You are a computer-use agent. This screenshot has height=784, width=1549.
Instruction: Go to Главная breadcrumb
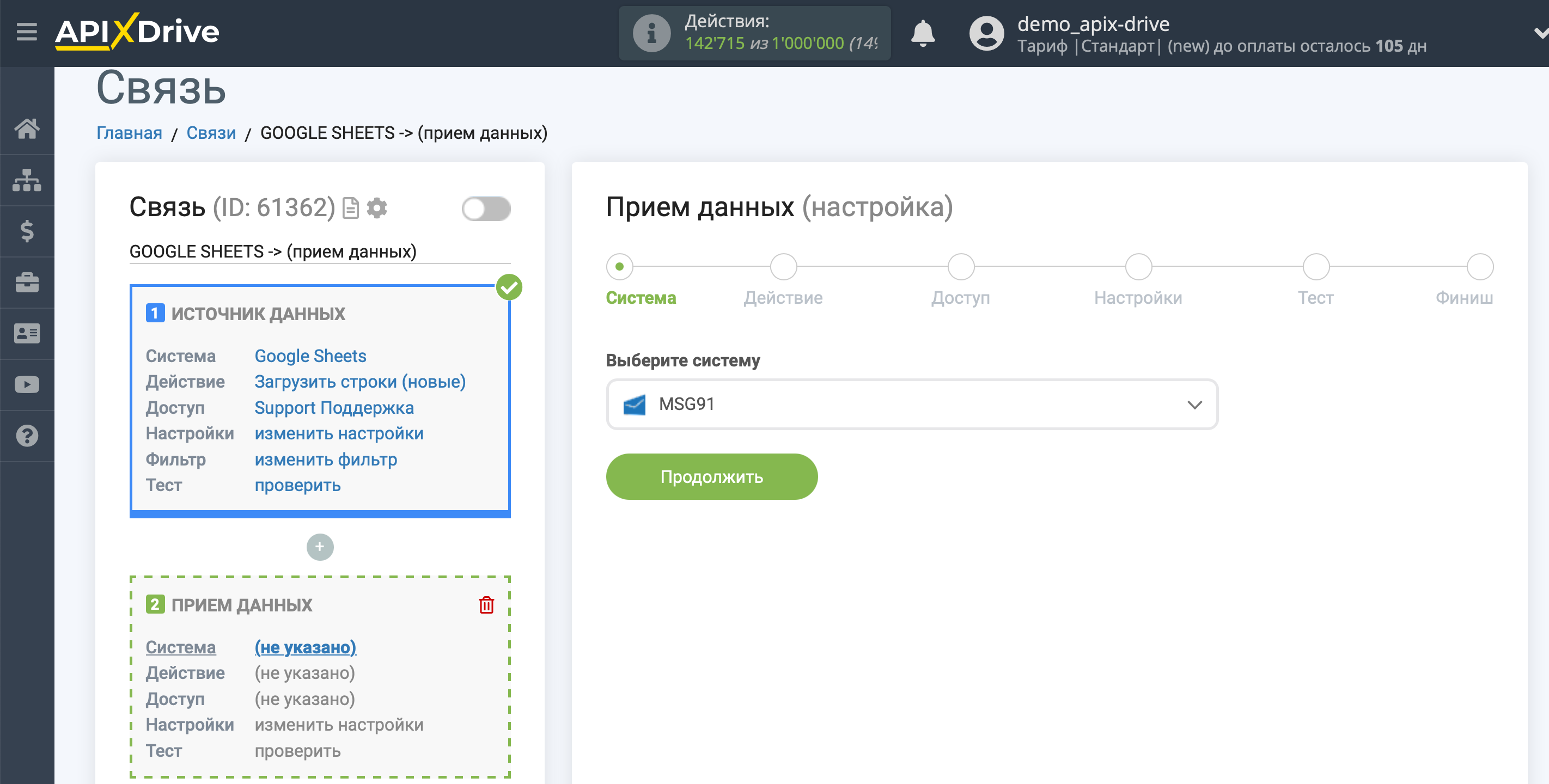[x=129, y=133]
